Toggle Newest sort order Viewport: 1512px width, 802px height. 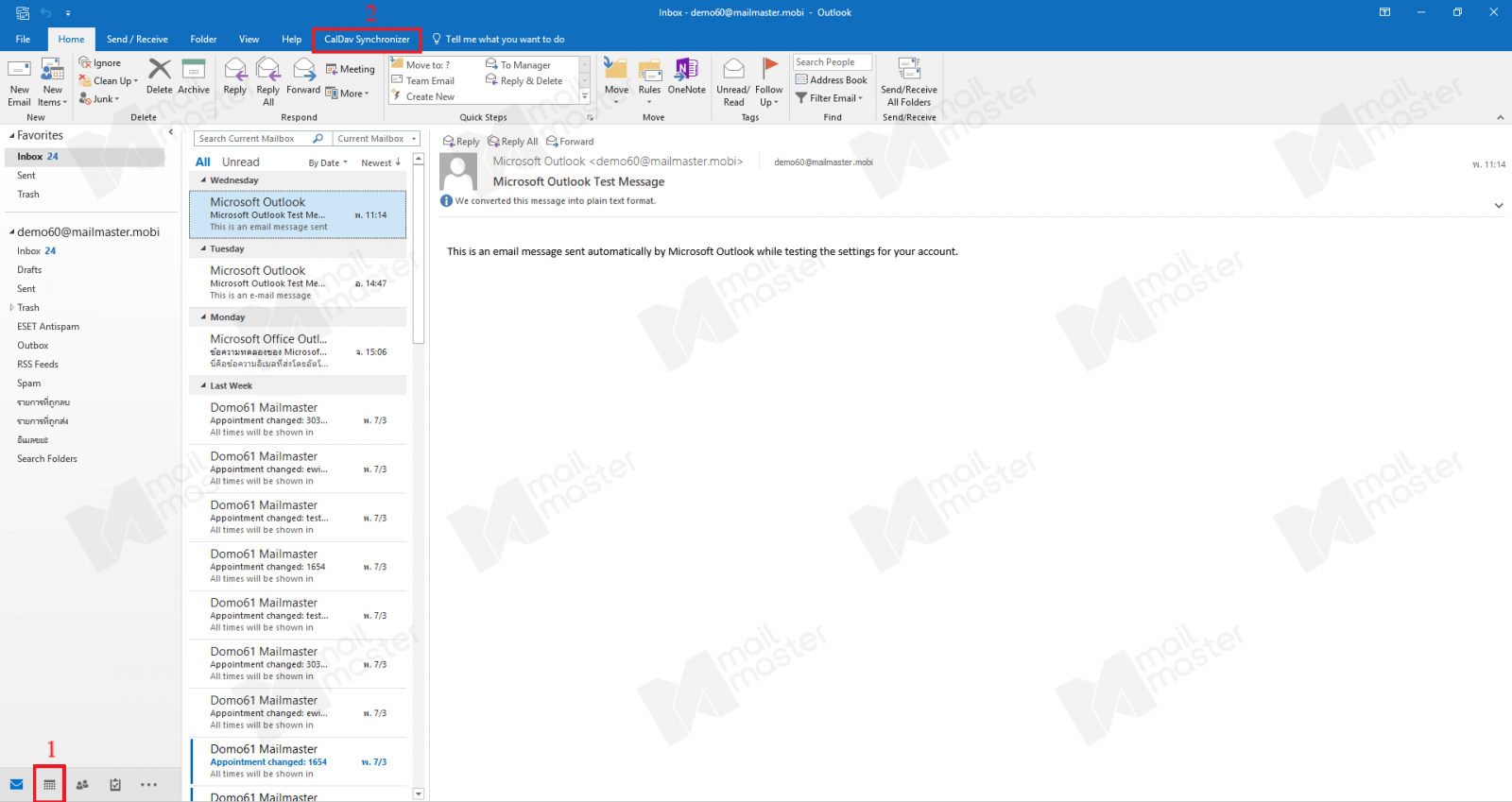pyautogui.click(x=381, y=162)
